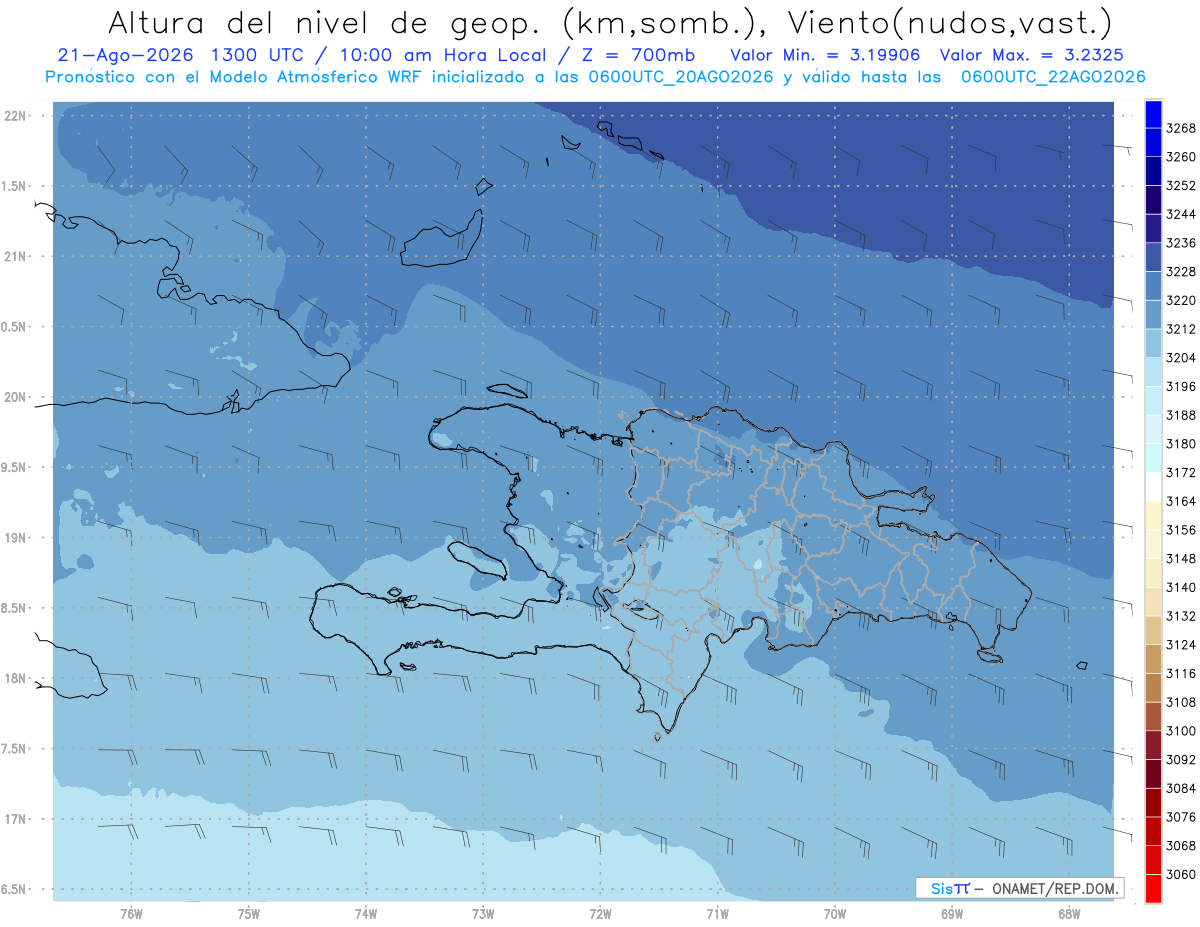This screenshot has height=927, width=1200.
Task: Select the legend color band between 3228 and 3220
Action: [1153, 286]
